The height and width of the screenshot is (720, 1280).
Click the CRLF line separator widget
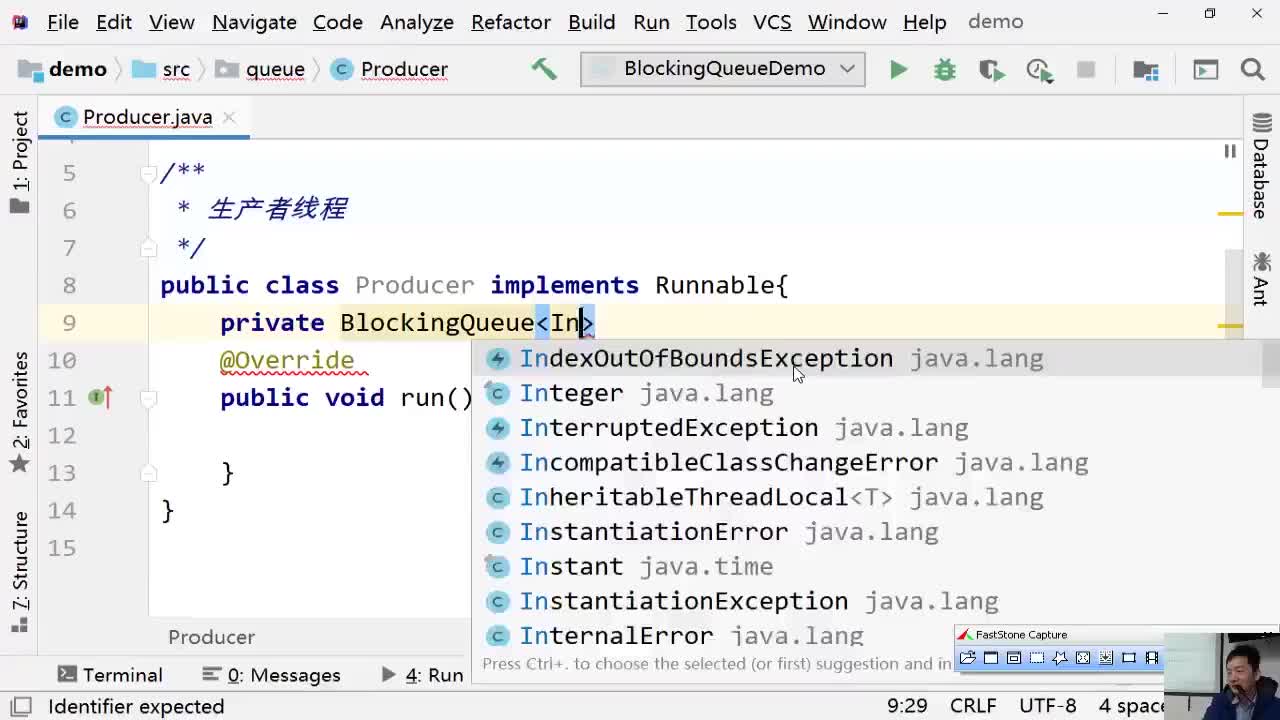[x=973, y=706]
